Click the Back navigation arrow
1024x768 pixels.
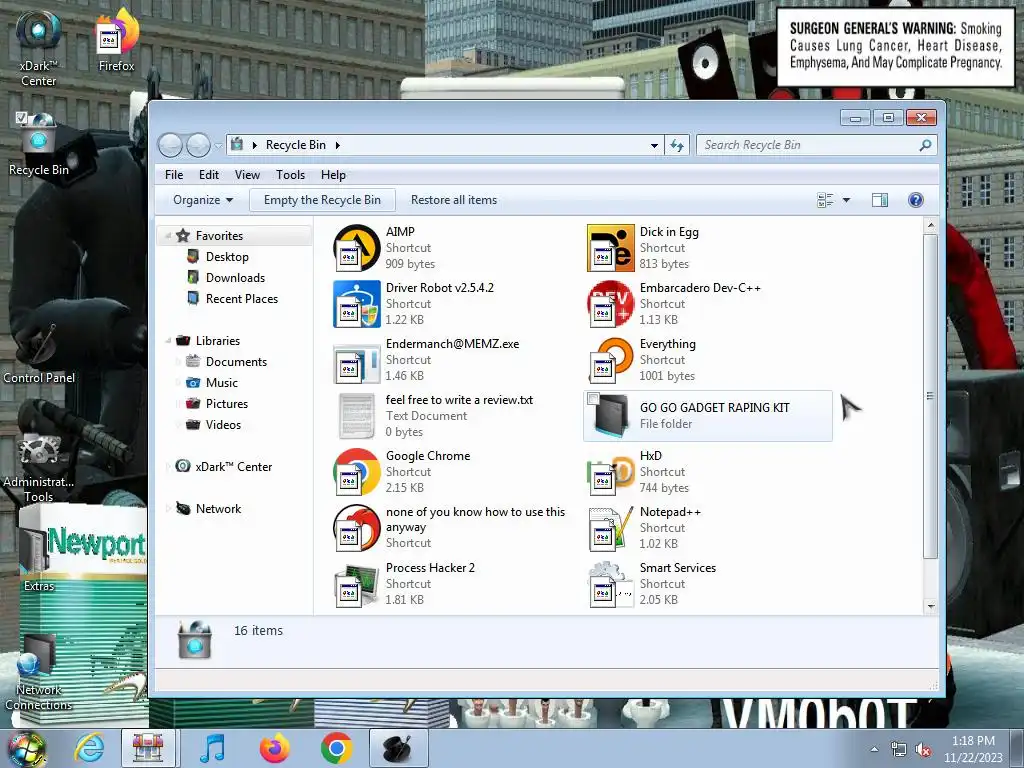[170, 145]
